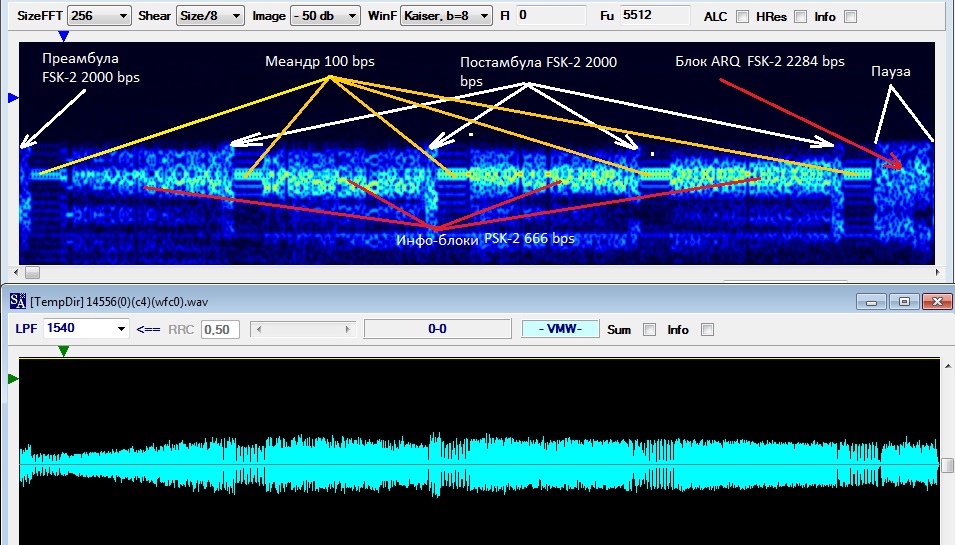Screen dimensions: 955x545
Task: Check the Info box in spectrum toolbar
Action: [x=850, y=16]
